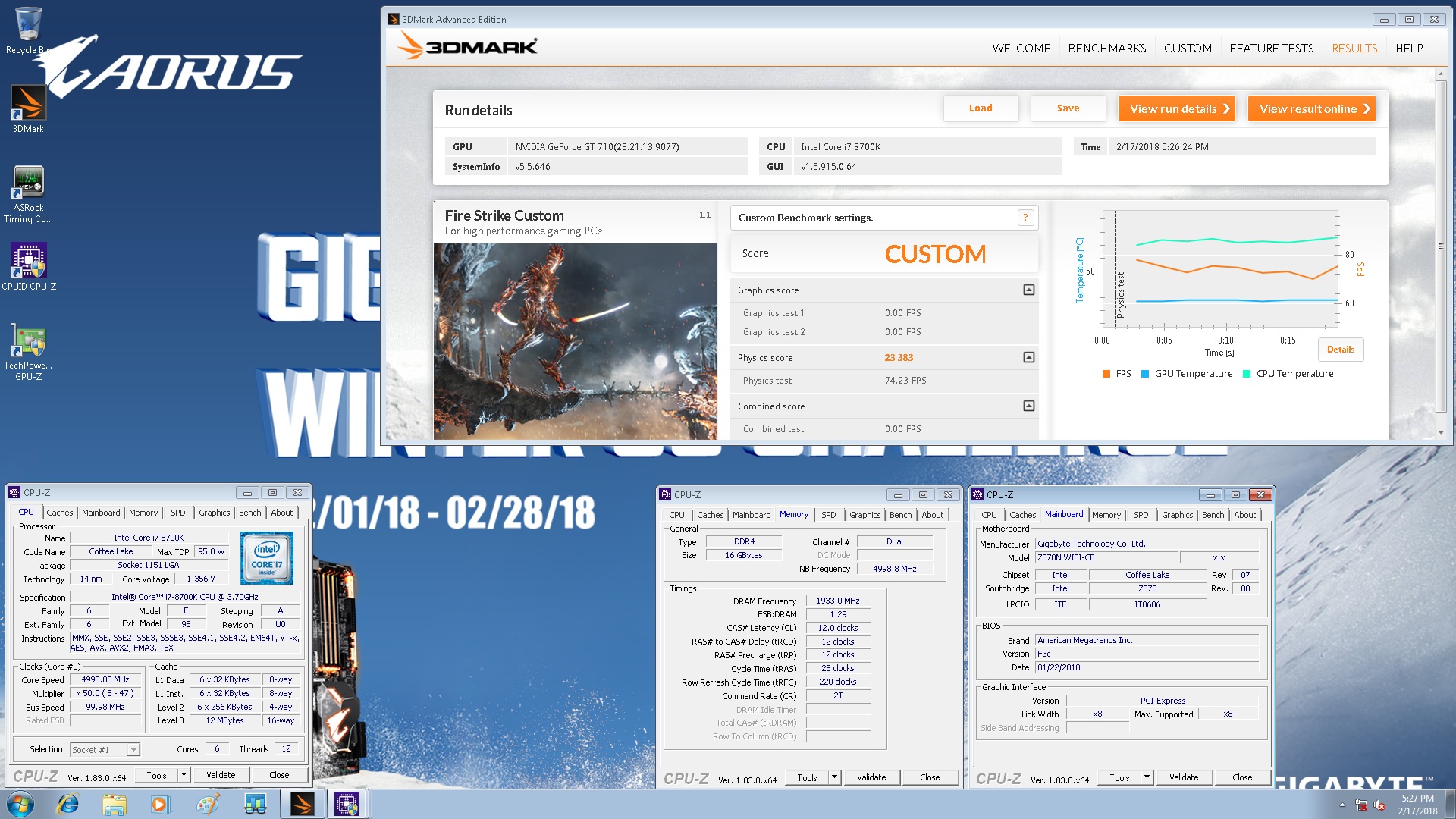The width and height of the screenshot is (1456, 819).
Task: Click the volume icon in the system tray
Action: 1379,805
